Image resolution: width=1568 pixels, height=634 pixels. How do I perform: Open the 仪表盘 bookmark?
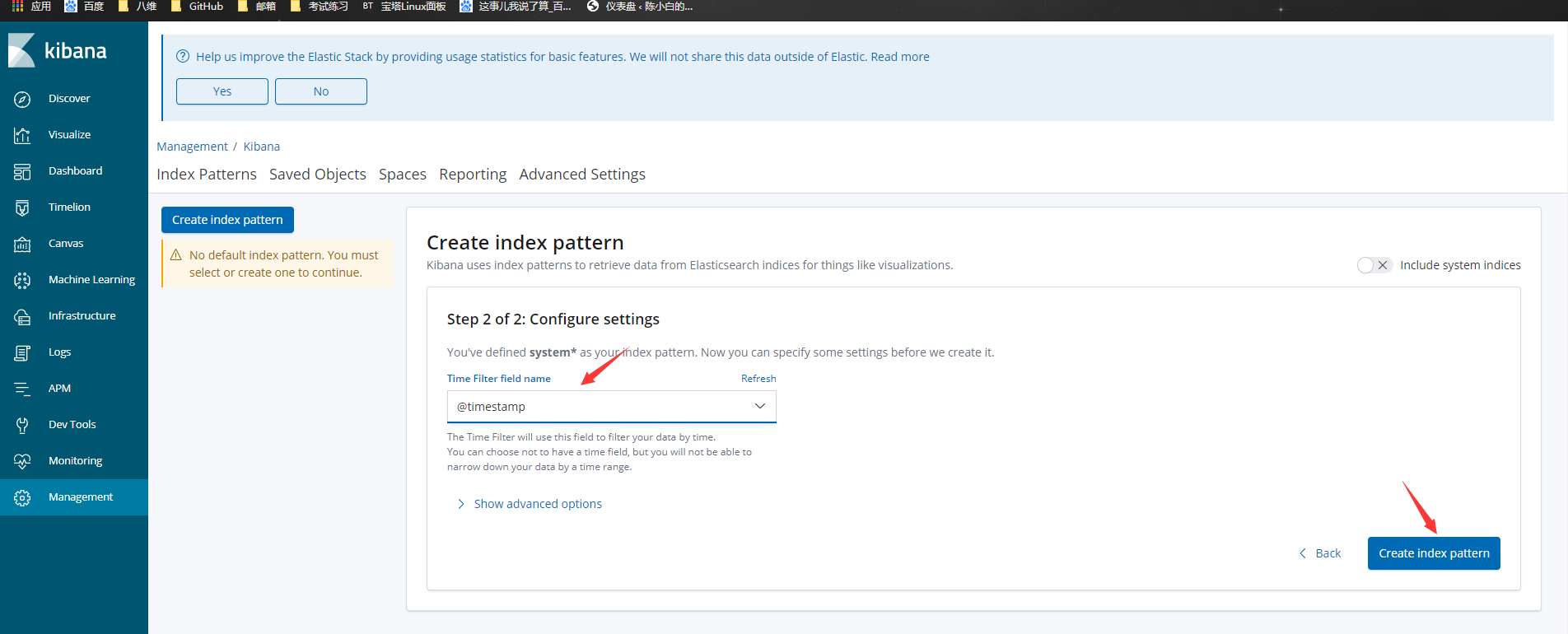coord(640,7)
